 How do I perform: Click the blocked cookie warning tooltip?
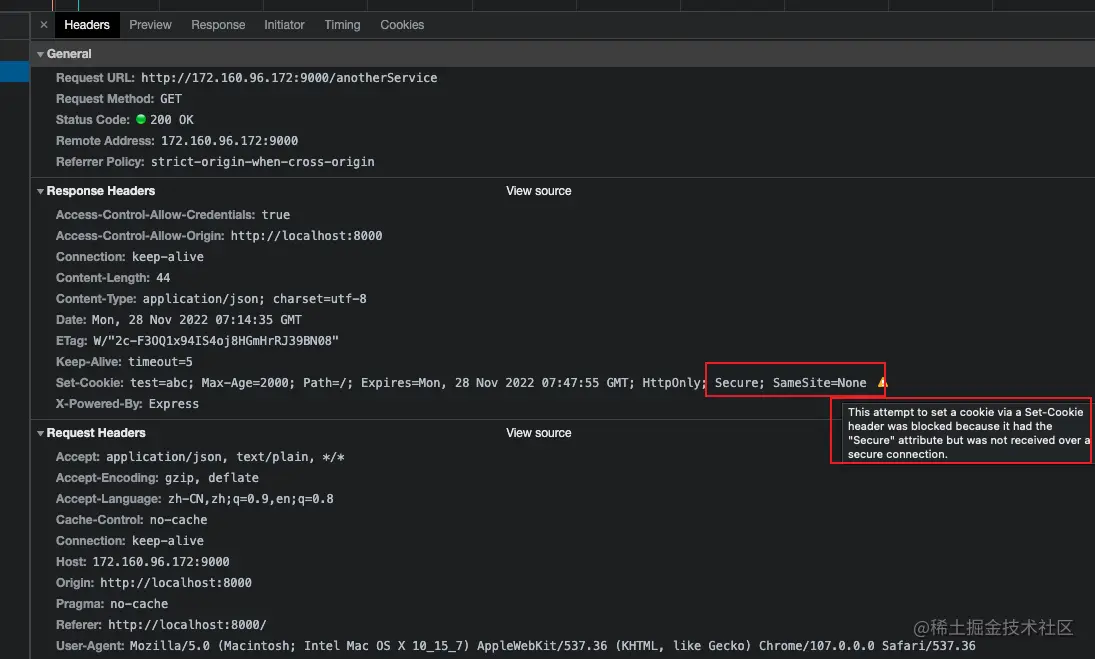967,433
